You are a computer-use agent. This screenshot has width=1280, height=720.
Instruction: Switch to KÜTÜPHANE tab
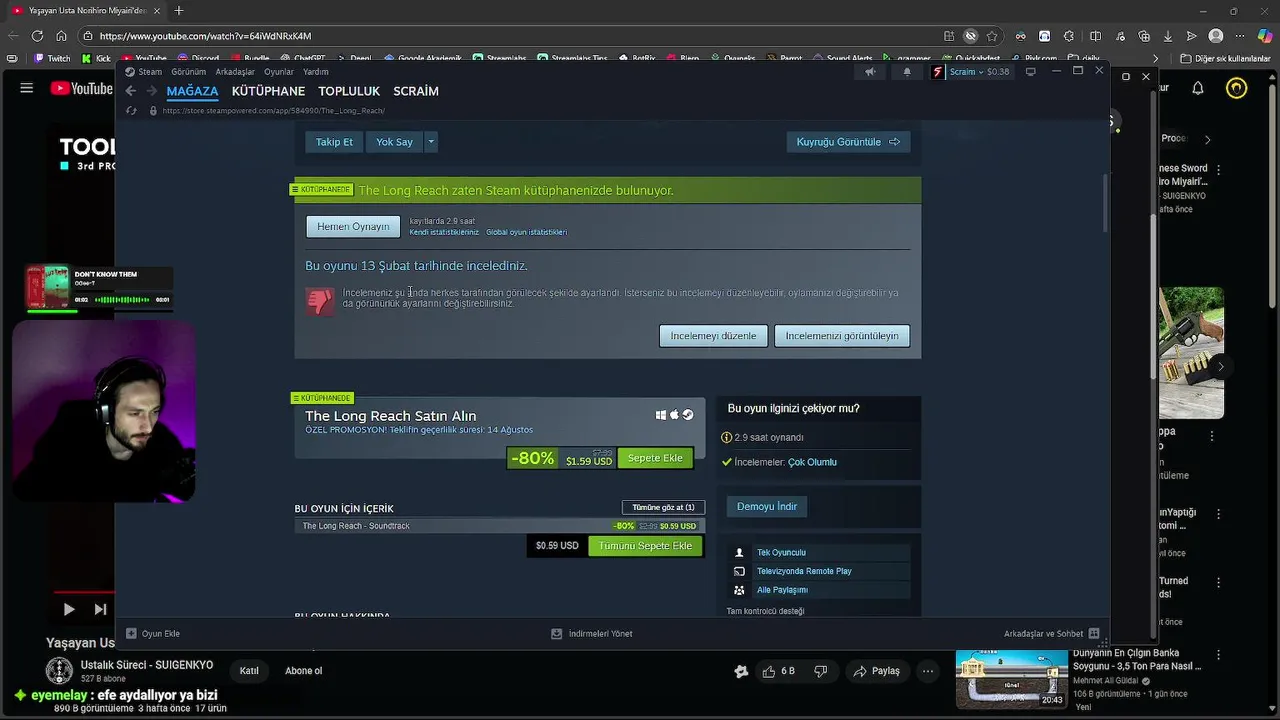[268, 91]
